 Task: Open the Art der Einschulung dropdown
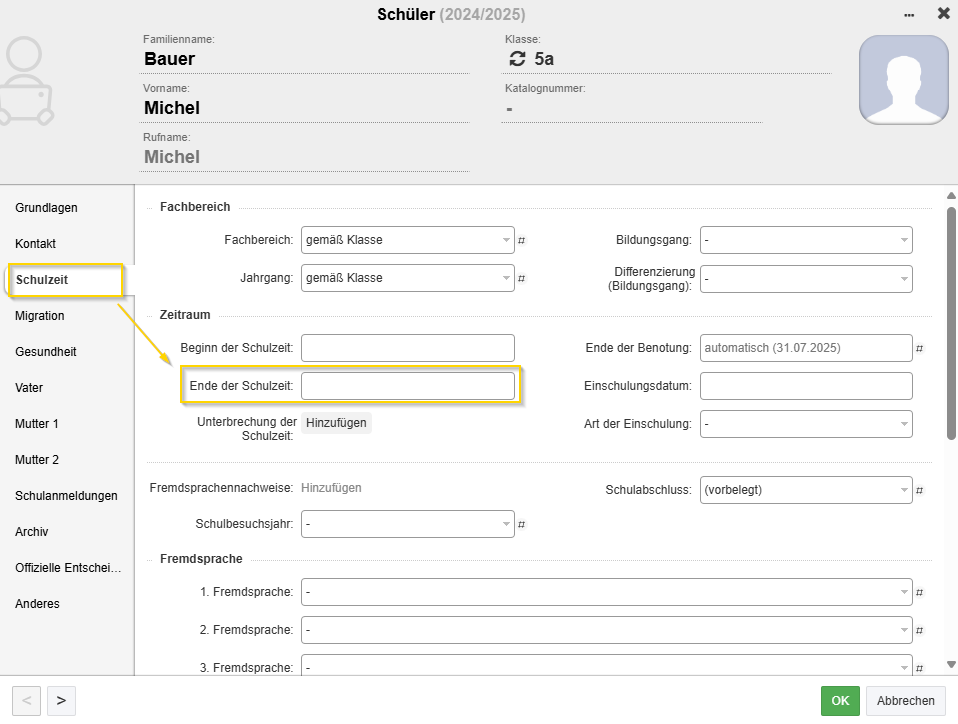[x=806, y=424]
